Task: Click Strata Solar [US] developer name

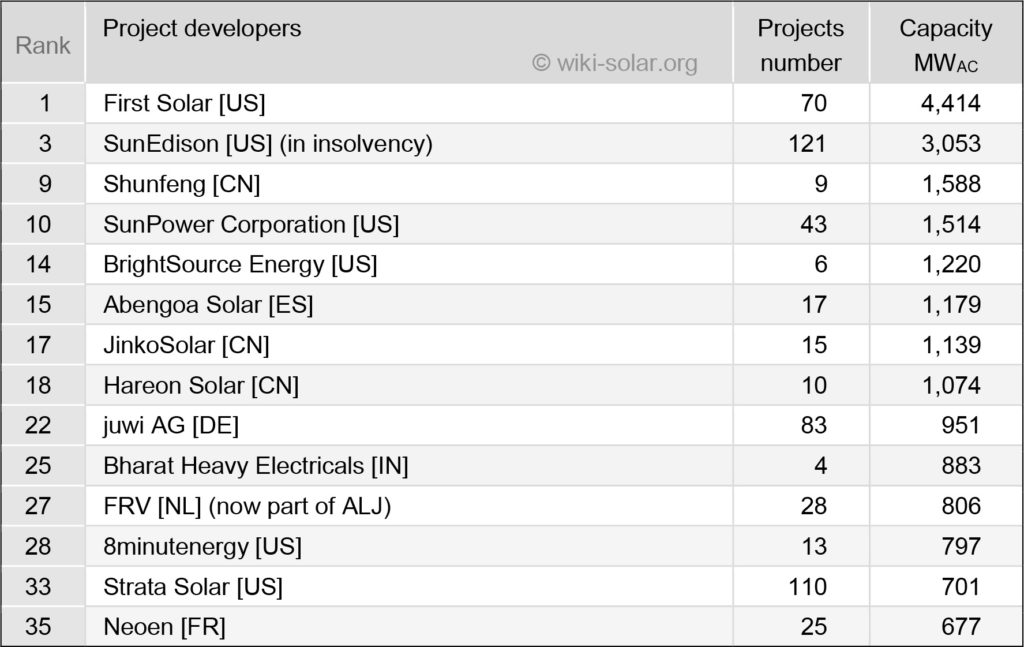Action: 193,586
